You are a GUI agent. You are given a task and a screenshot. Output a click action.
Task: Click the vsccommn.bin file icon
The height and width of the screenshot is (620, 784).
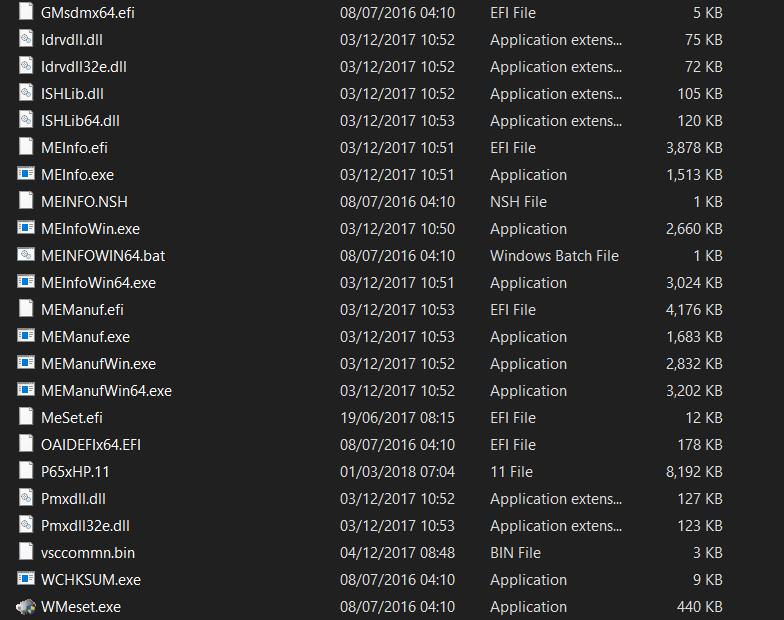click(26, 553)
